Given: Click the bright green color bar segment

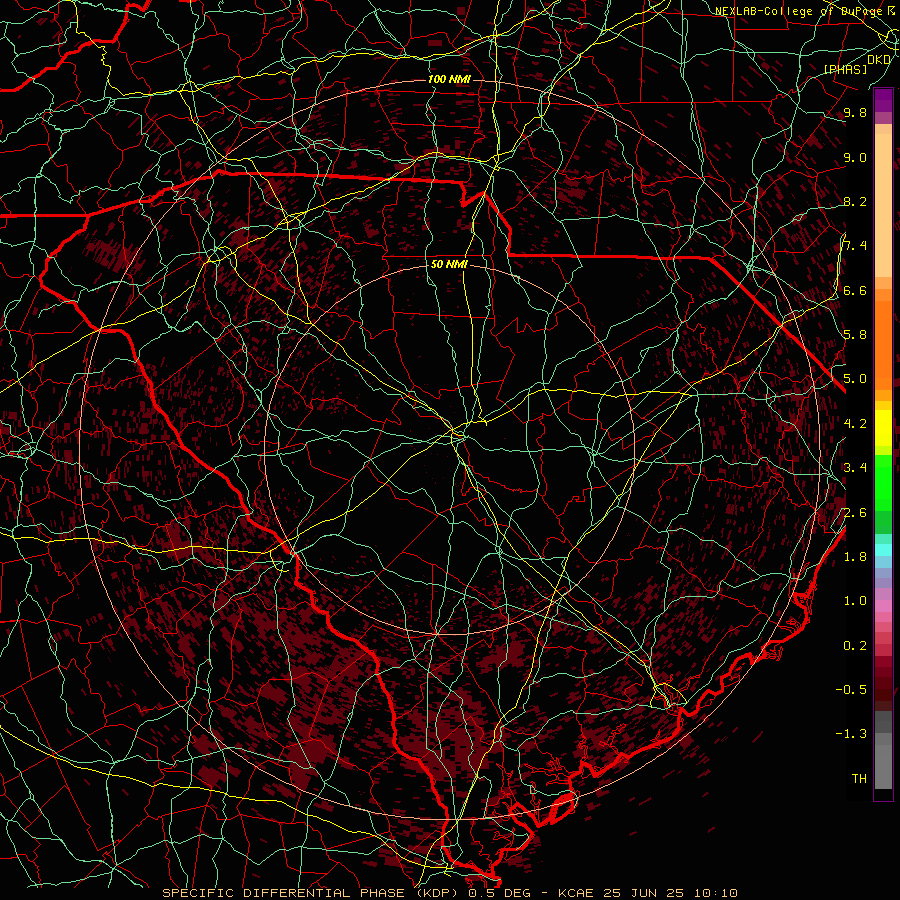Looking at the screenshot, I should pyautogui.click(x=883, y=483).
